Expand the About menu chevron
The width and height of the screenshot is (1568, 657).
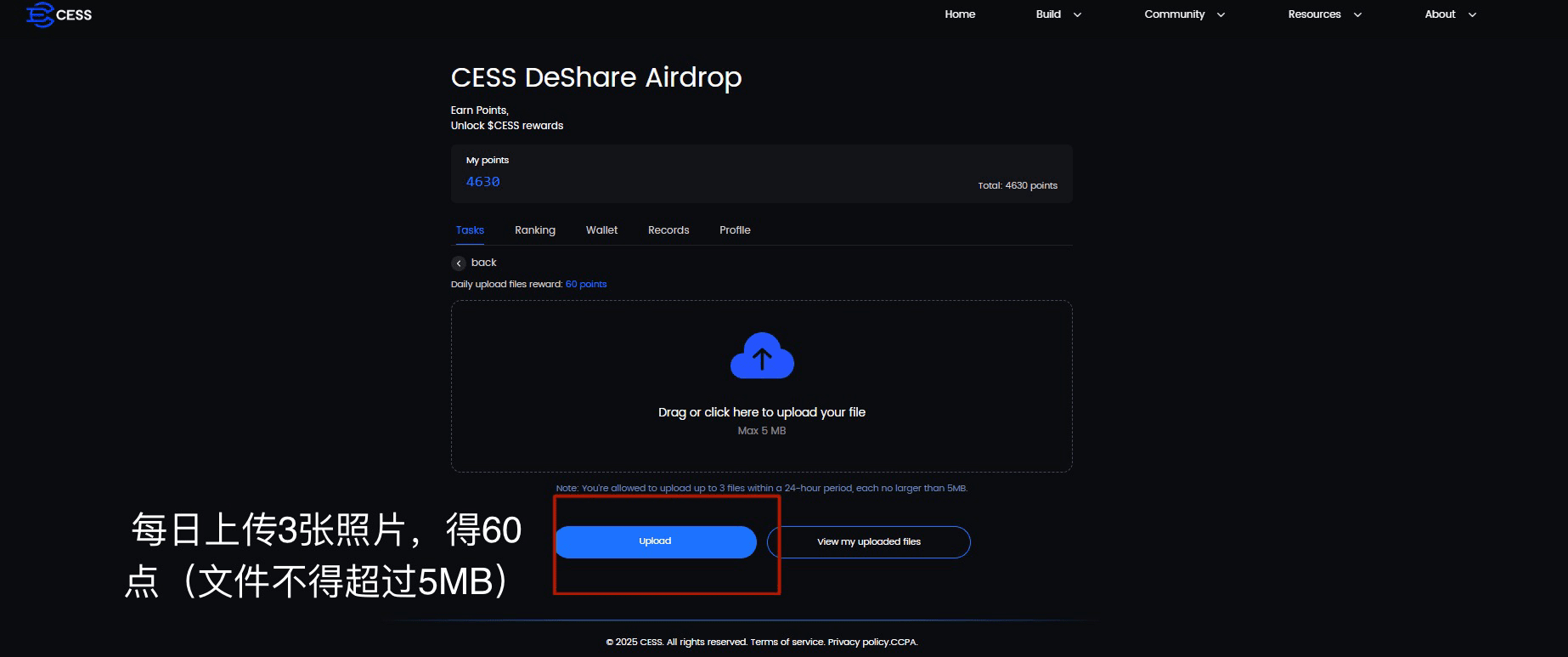(x=1472, y=15)
